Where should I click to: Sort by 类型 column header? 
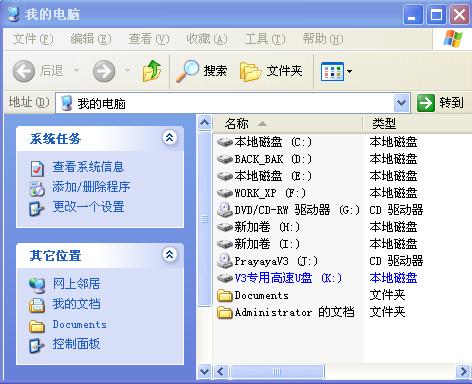point(417,124)
